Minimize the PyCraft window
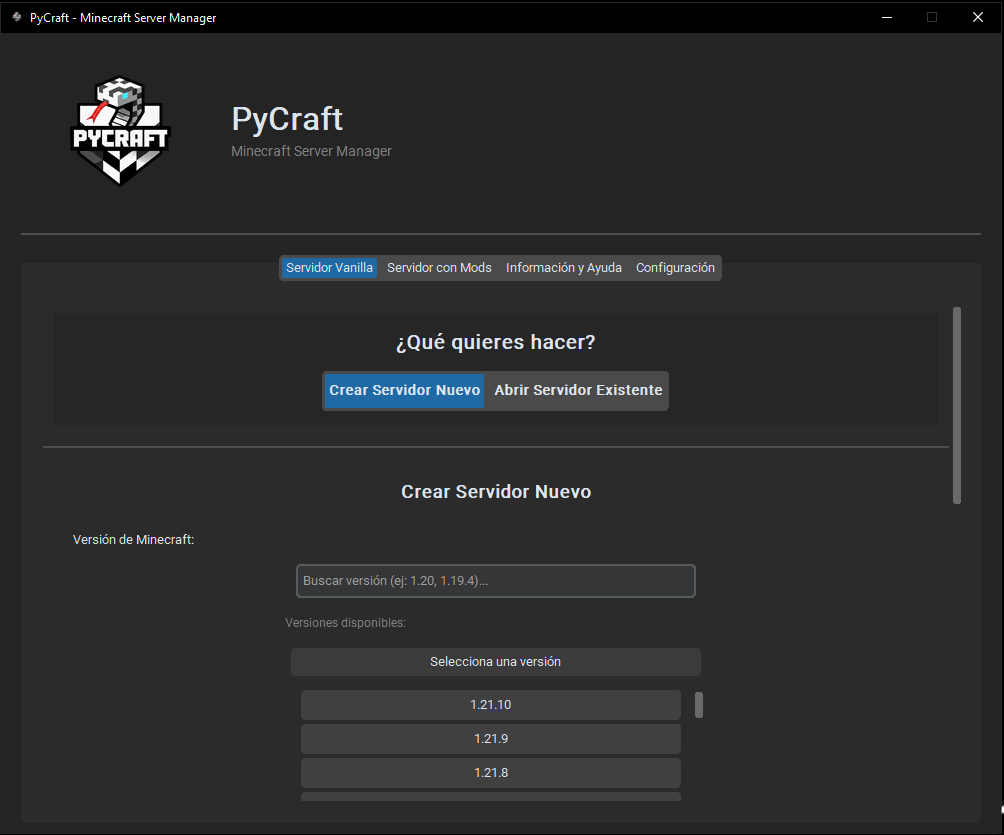 tap(886, 17)
